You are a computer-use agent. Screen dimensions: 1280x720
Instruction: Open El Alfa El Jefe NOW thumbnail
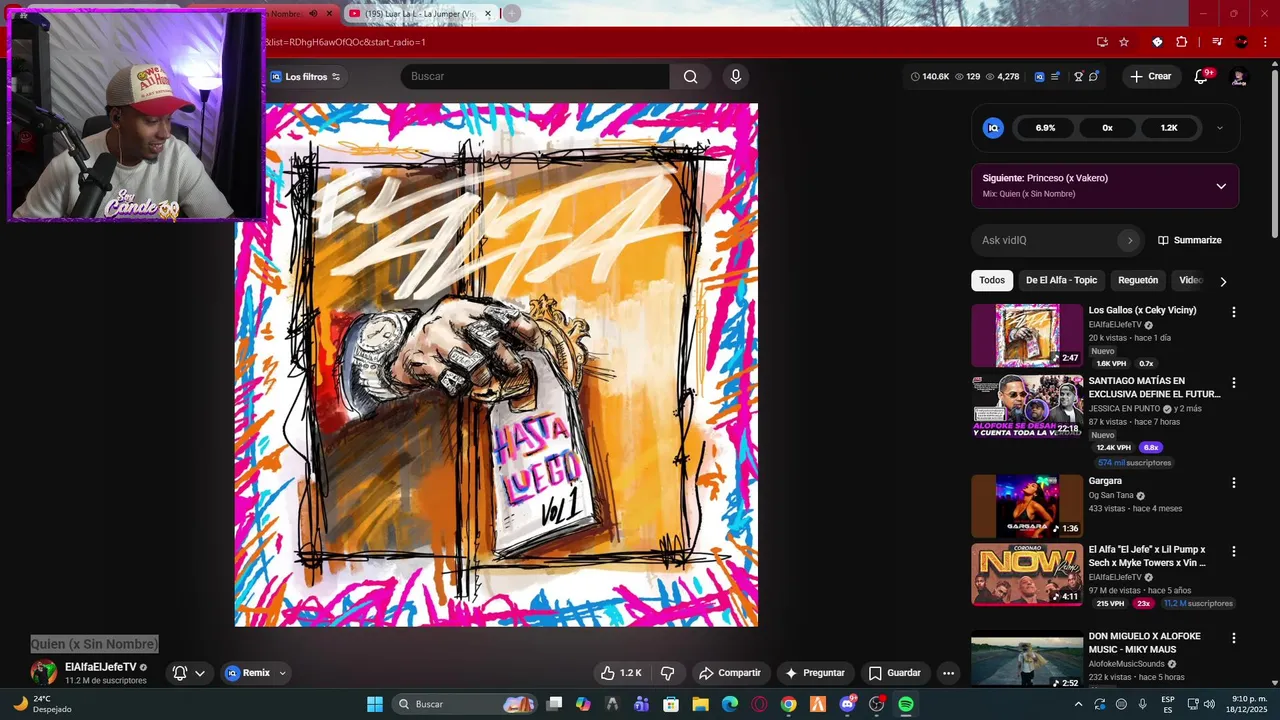click(1027, 575)
